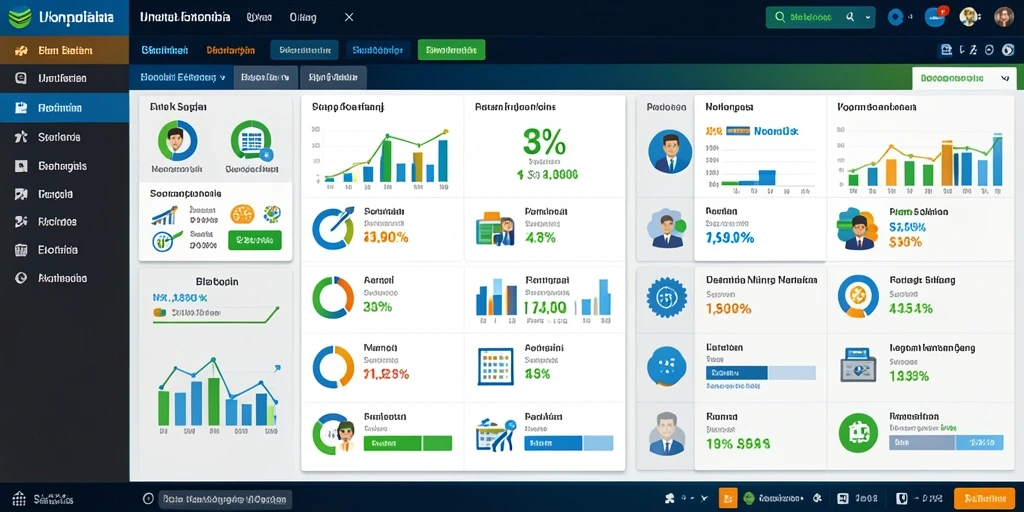Open the chat icon with red notification badge
Screen dimensions: 1024x512
point(935,17)
